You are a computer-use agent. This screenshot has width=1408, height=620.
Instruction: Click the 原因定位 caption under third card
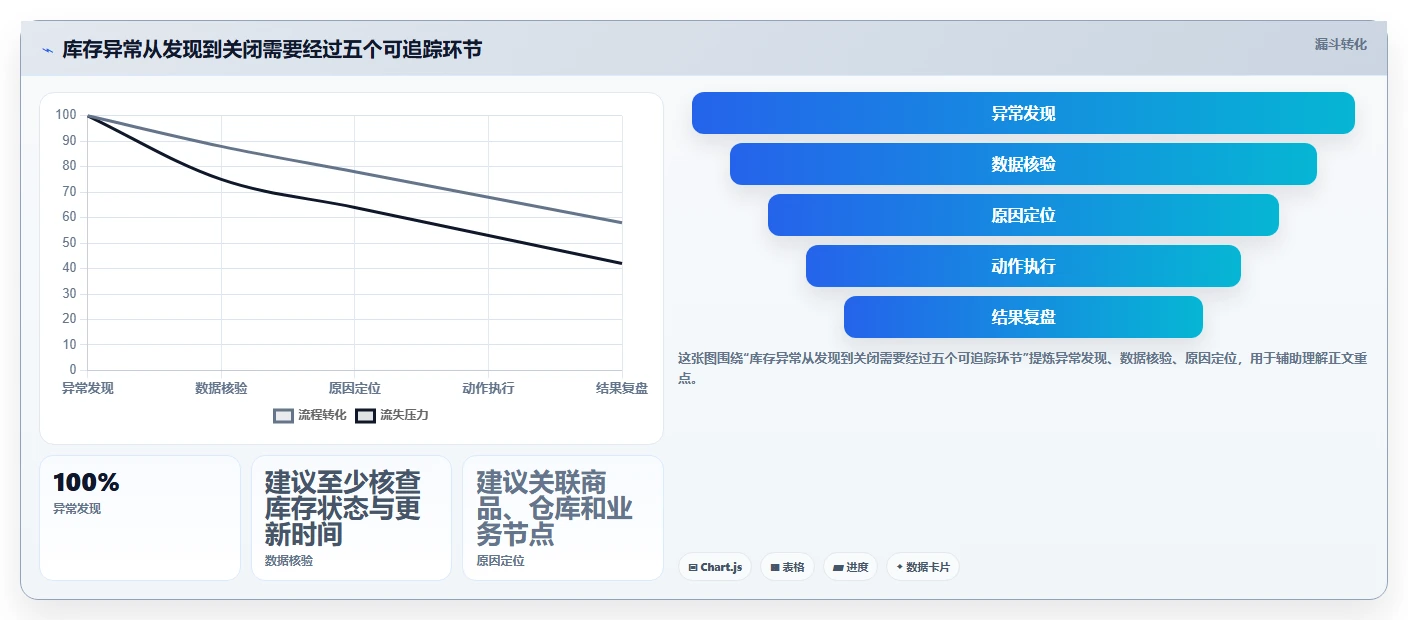point(500,561)
